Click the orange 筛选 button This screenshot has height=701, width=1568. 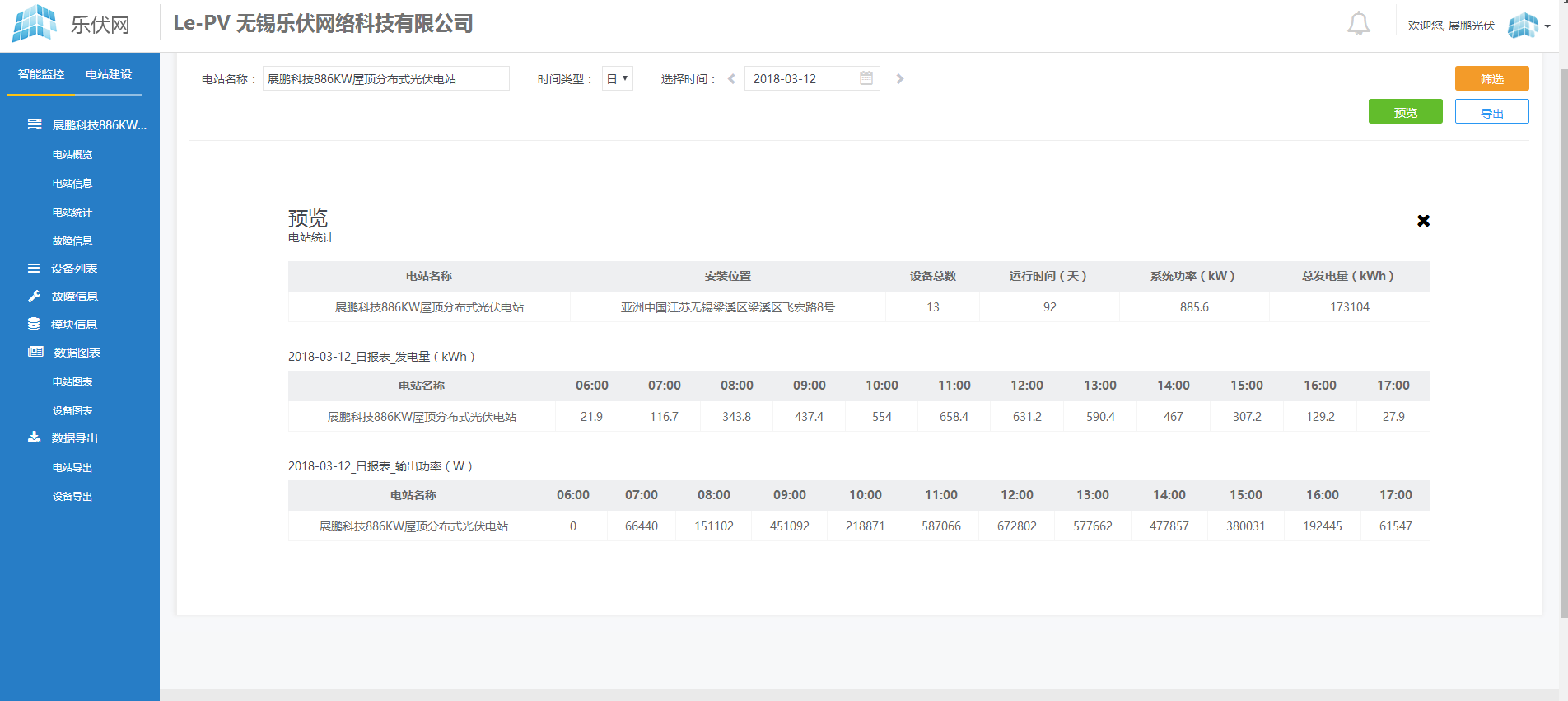[1491, 78]
